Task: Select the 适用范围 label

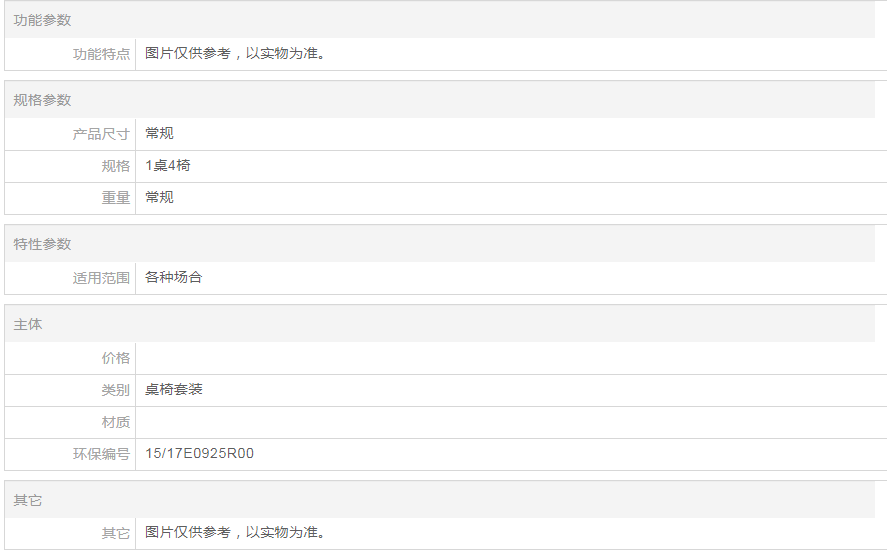Action: pyautogui.click(x=101, y=278)
